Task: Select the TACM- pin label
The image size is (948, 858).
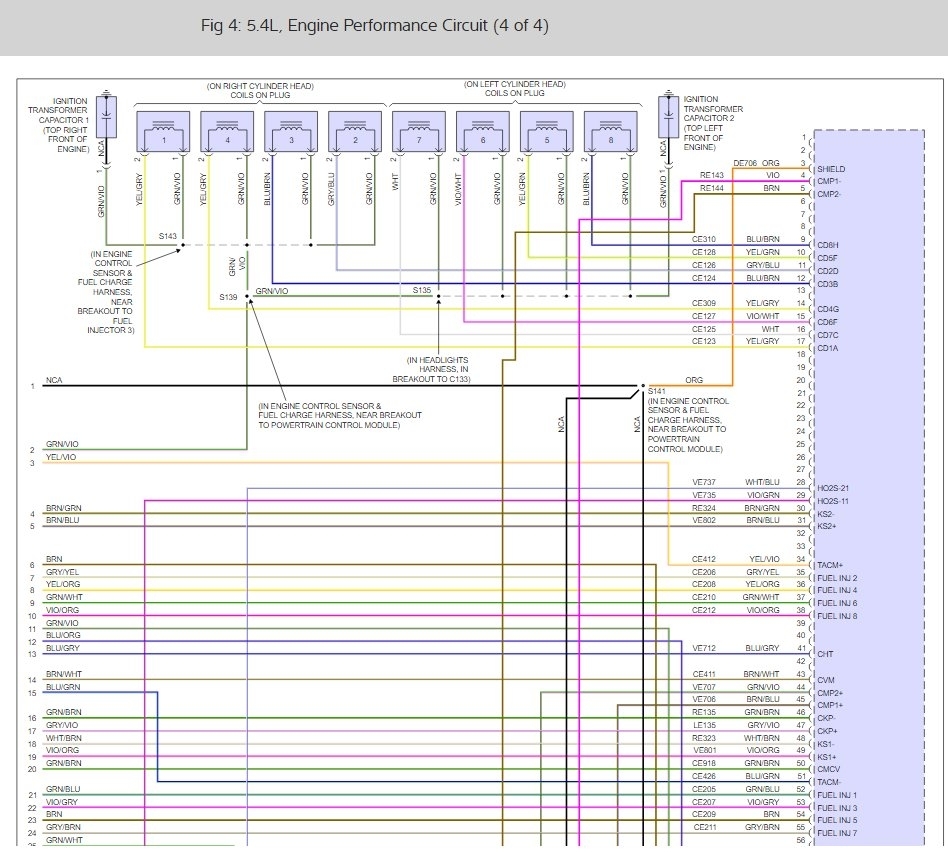Action: [x=830, y=782]
